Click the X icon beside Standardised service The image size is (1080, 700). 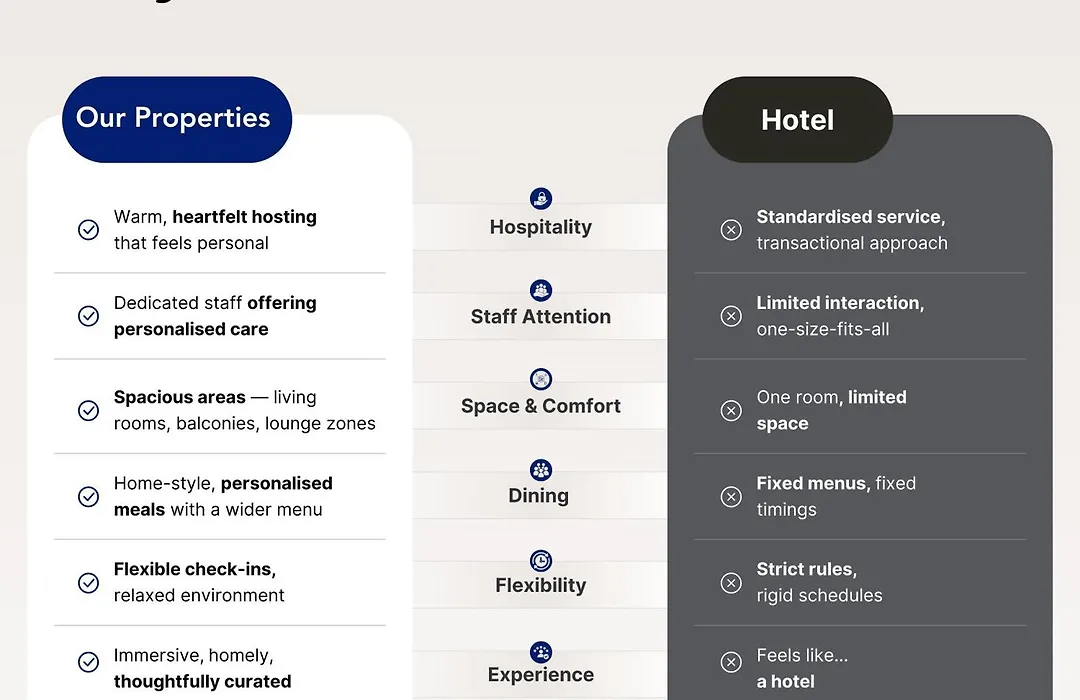point(731,229)
